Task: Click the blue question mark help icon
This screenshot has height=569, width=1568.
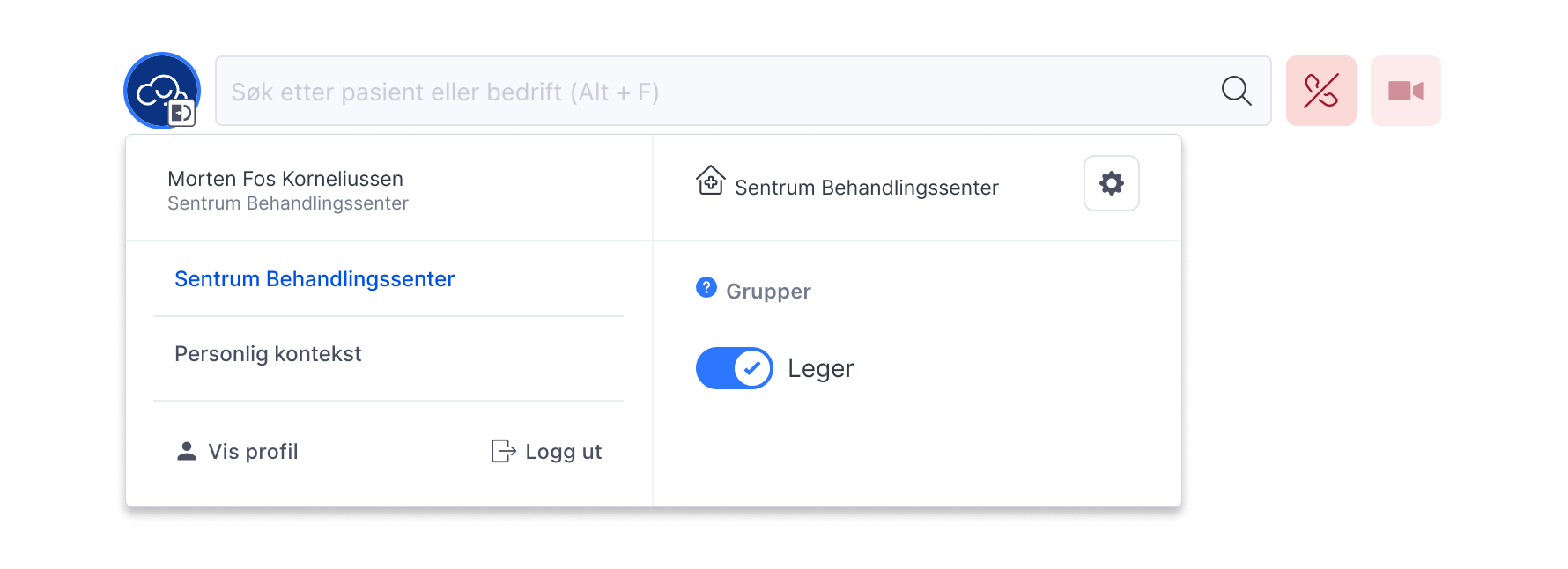Action: [x=706, y=287]
